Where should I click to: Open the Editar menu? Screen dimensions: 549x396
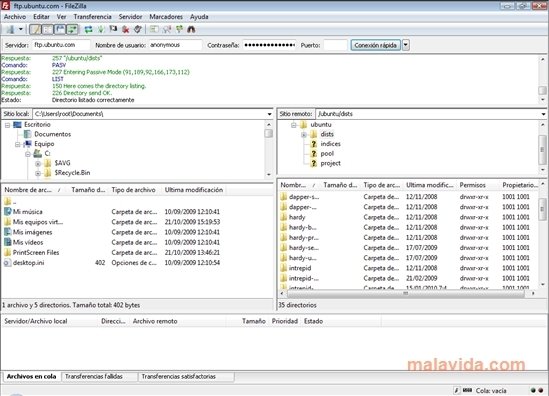[x=41, y=16]
